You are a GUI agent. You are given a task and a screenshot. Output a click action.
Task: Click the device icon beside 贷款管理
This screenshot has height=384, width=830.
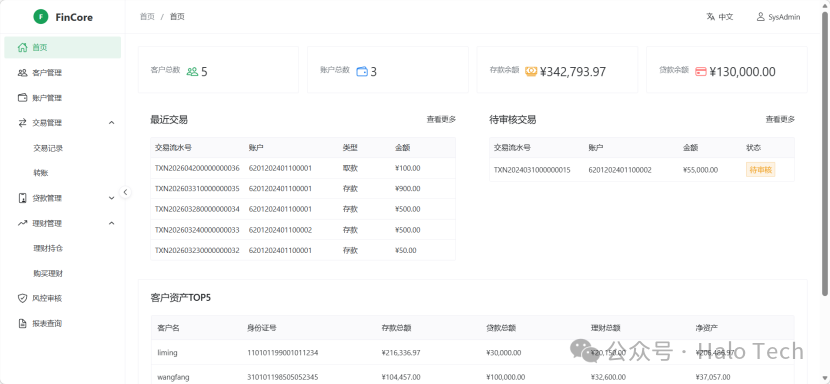(22, 198)
